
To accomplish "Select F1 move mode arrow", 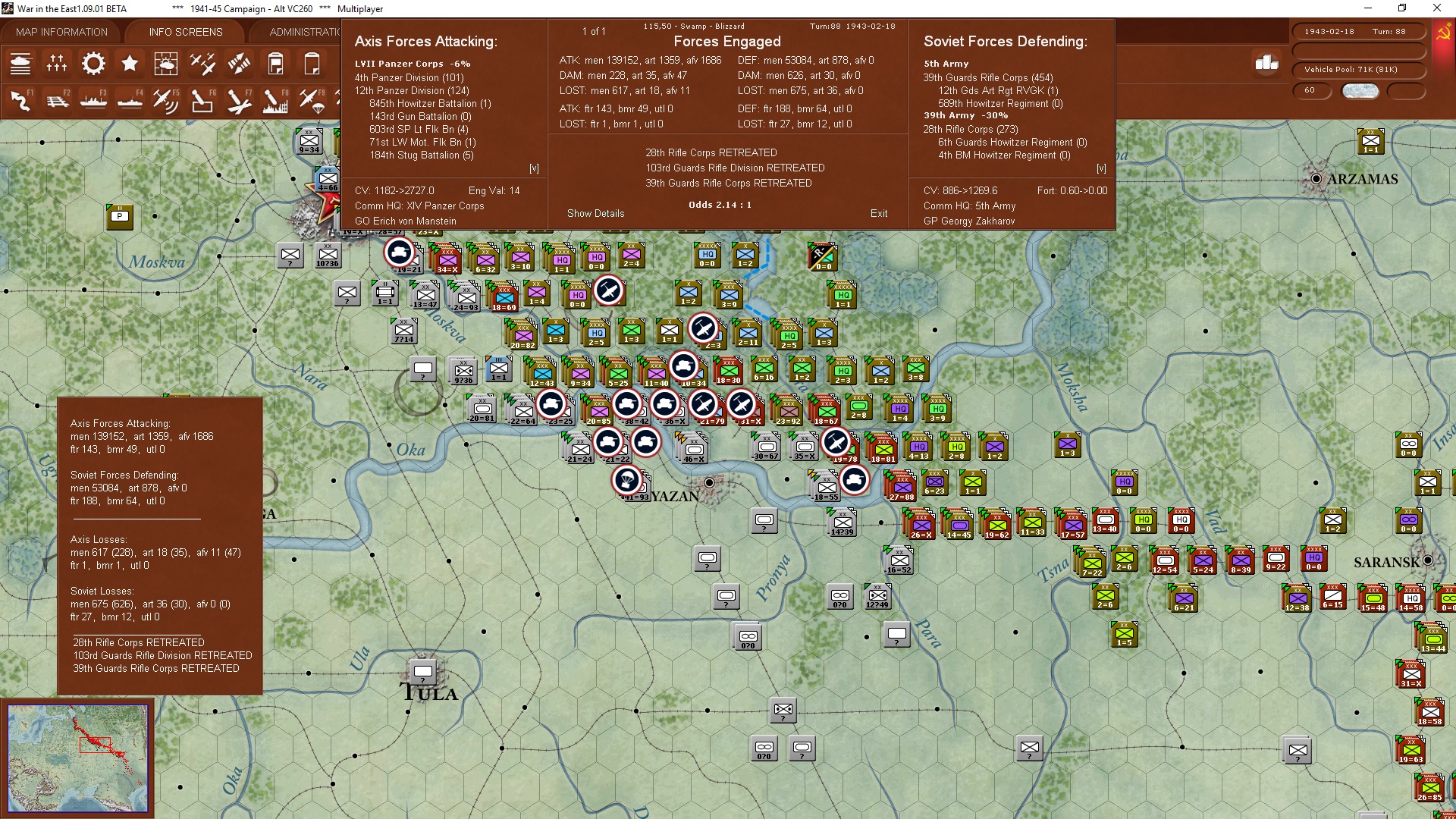I will (x=20, y=100).
